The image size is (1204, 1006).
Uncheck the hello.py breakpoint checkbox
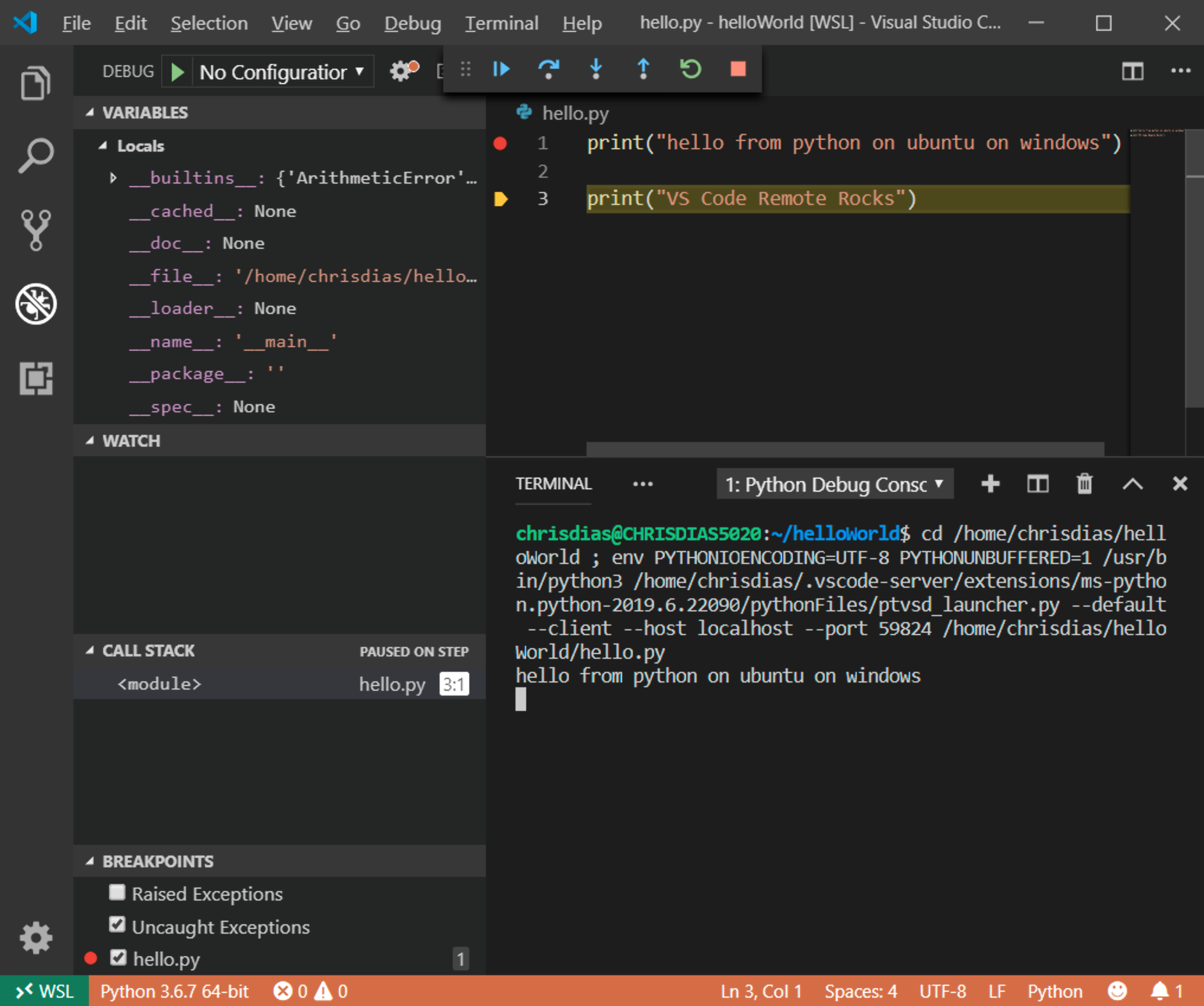(118, 957)
